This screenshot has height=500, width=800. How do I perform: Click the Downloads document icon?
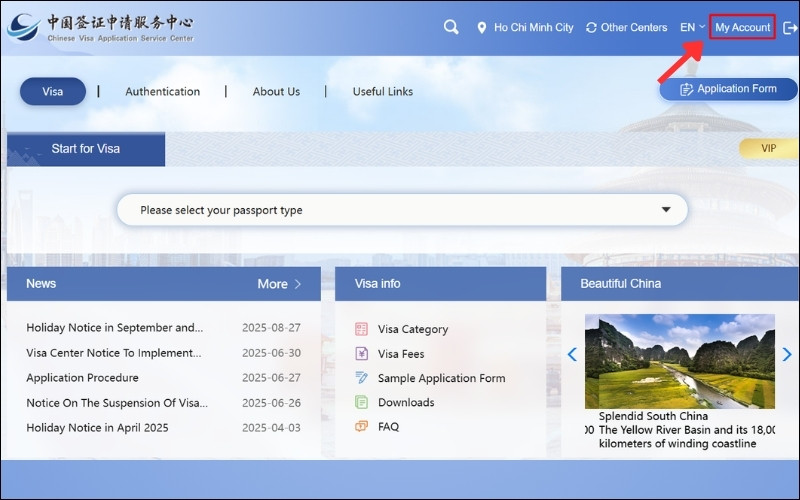361,402
